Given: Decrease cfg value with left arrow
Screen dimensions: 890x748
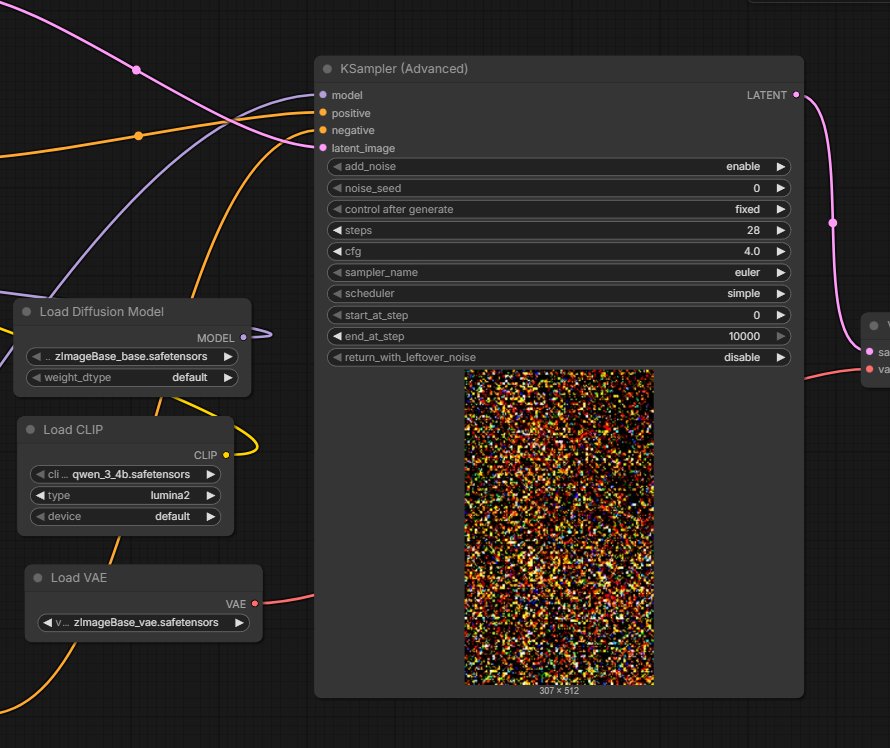Looking at the screenshot, I should (x=337, y=251).
